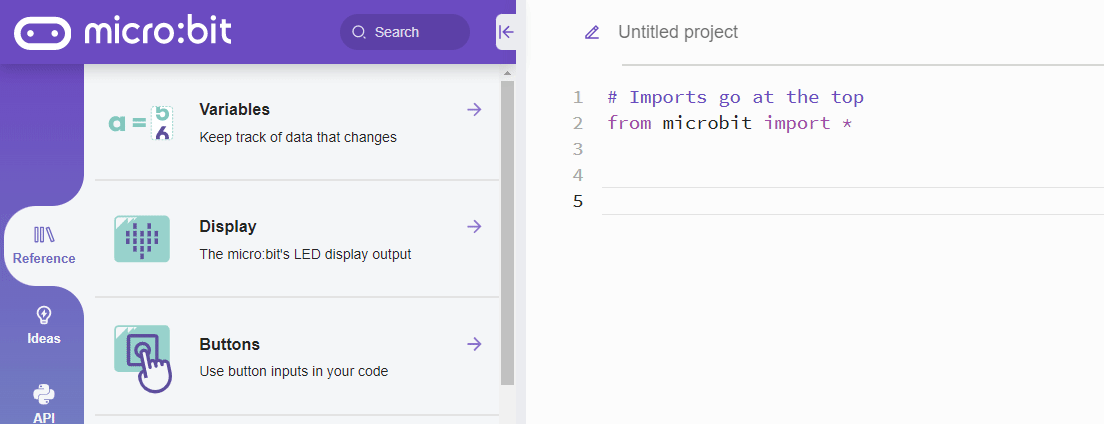Click 'Keep track of data that changes'
Viewport: 1104px width, 424px height.
click(x=298, y=137)
